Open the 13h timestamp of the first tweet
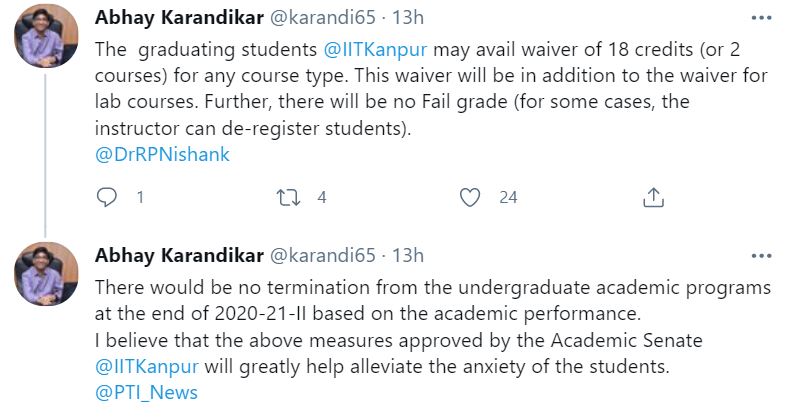Image resolution: width=788 pixels, height=420 pixels. tap(408, 19)
